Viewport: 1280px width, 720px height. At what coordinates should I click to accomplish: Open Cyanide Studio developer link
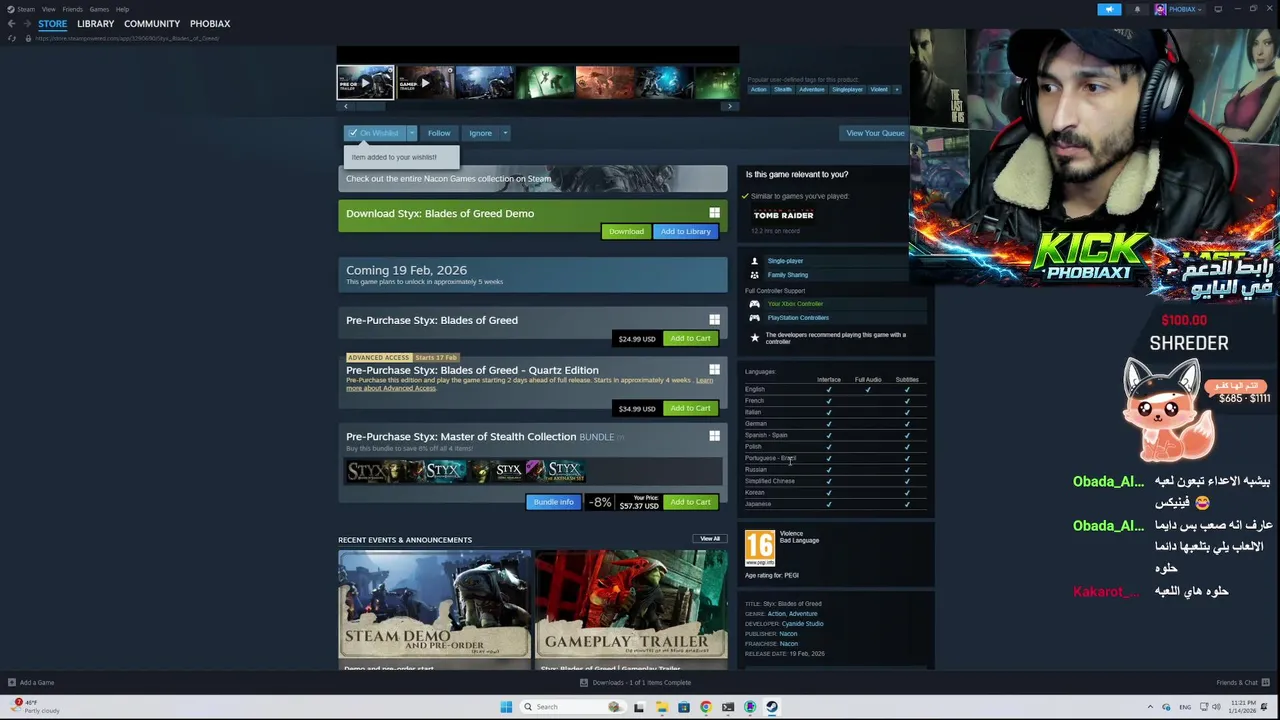click(x=802, y=624)
